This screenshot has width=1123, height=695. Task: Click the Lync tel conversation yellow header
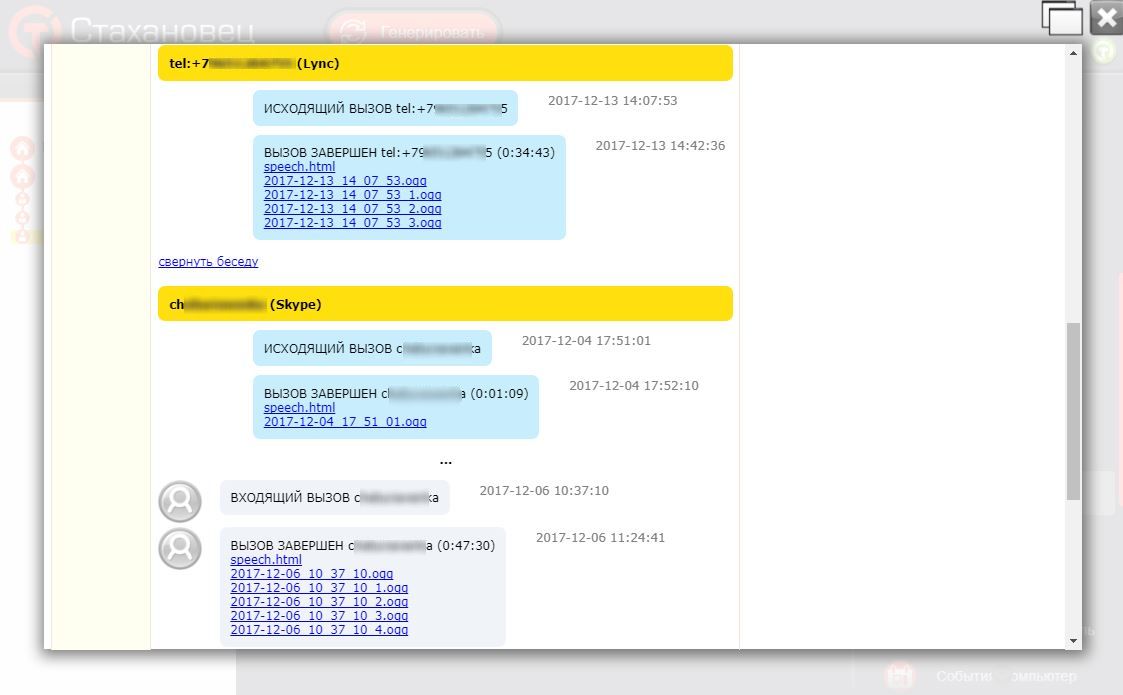tap(445, 63)
